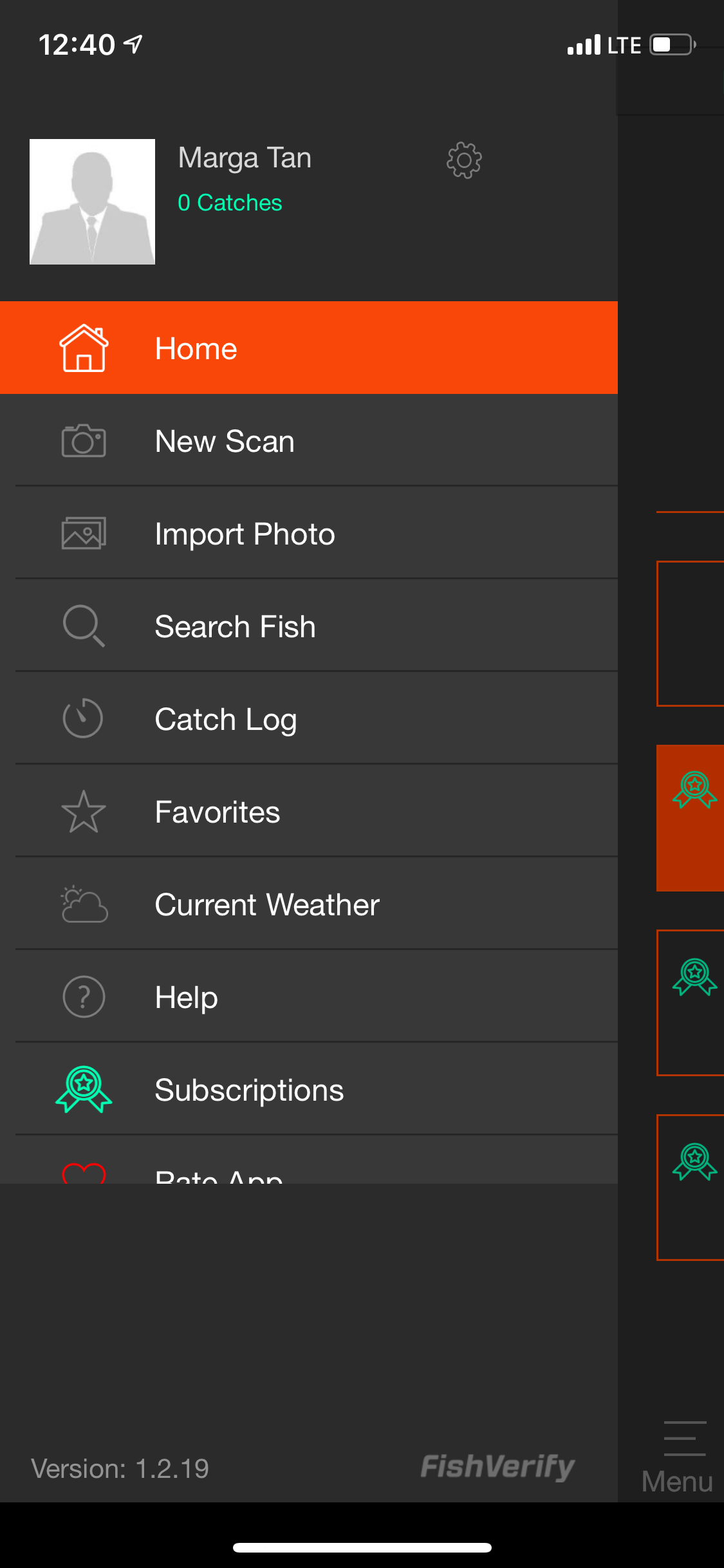Tap the 0 Catches link
The image size is (724, 1568).
click(230, 203)
